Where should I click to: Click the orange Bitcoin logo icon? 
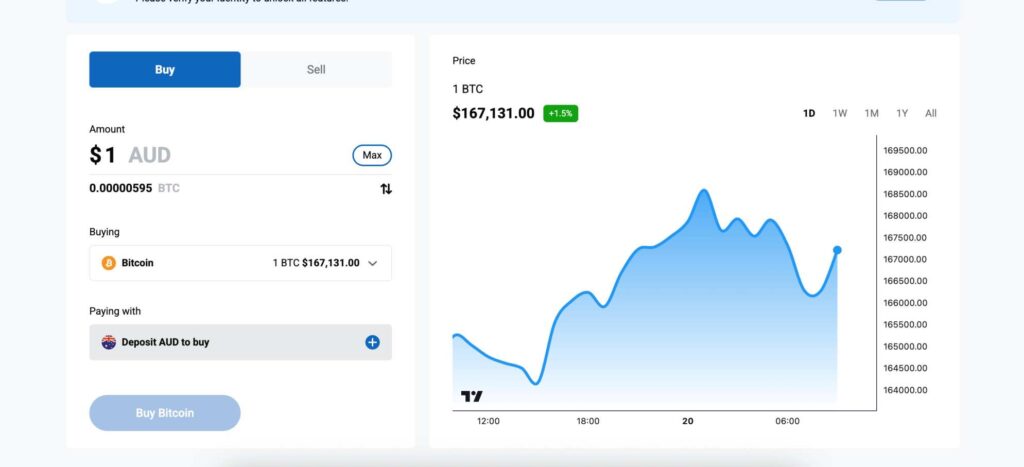(x=108, y=263)
